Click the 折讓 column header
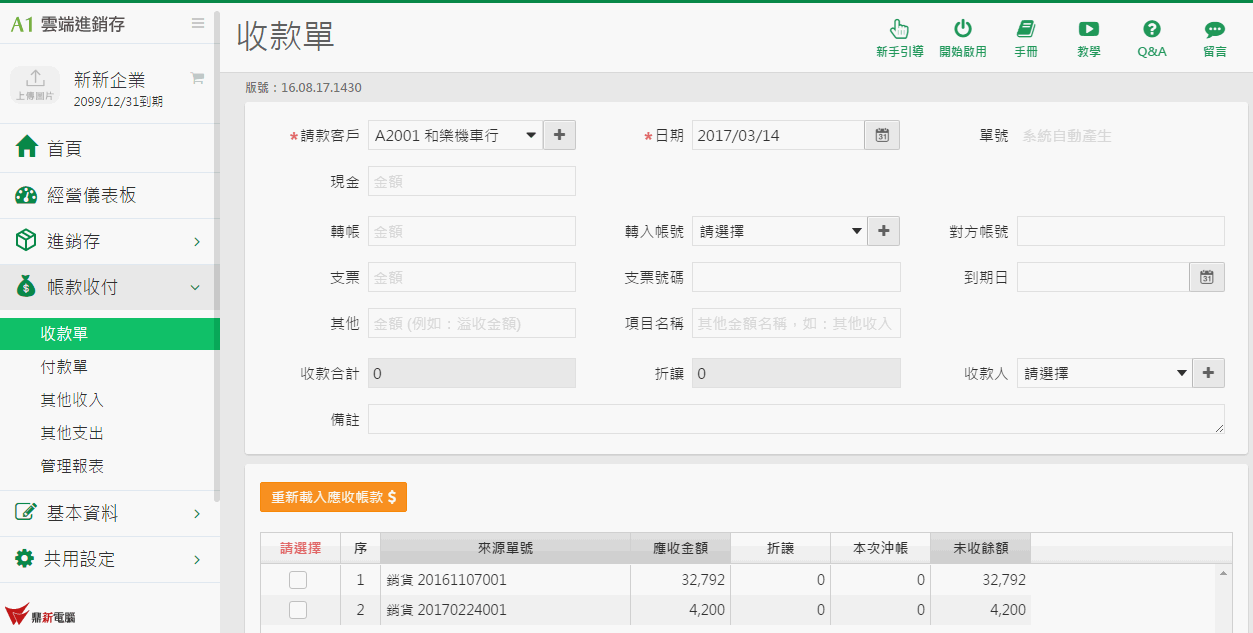Image resolution: width=1253 pixels, height=633 pixels. (780, 548)
